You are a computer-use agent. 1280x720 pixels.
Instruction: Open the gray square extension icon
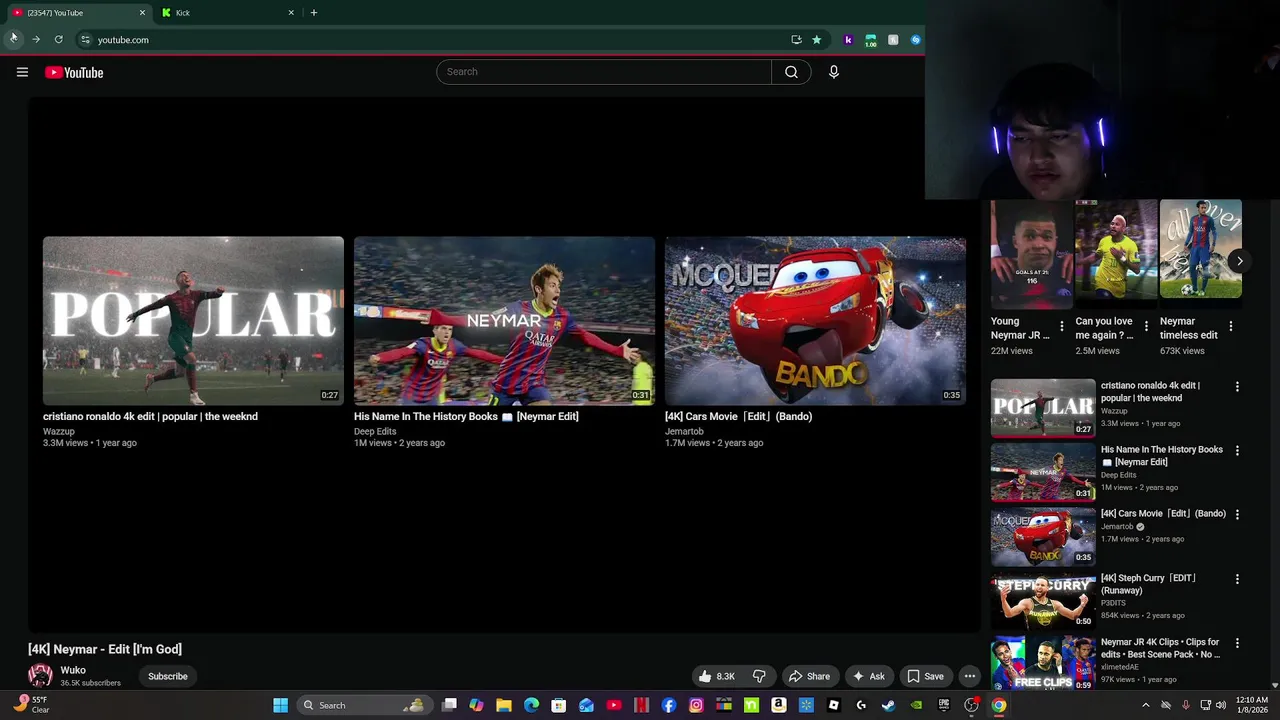pos(893,40)
